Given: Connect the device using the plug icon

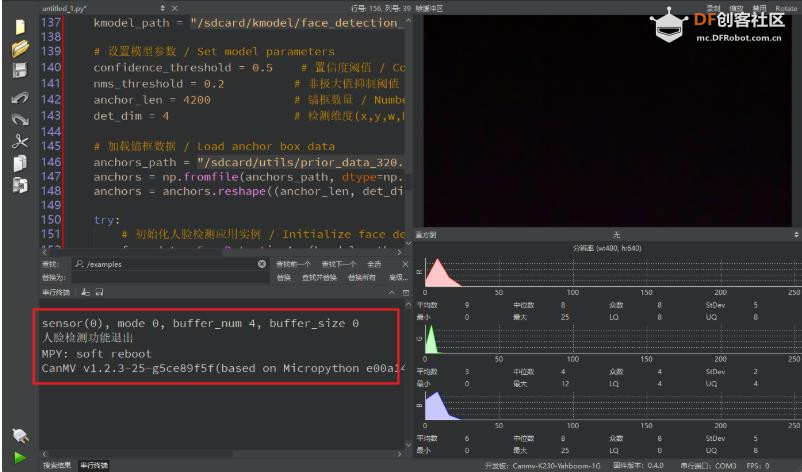Looking at the screenshot, I should point(19,436).
